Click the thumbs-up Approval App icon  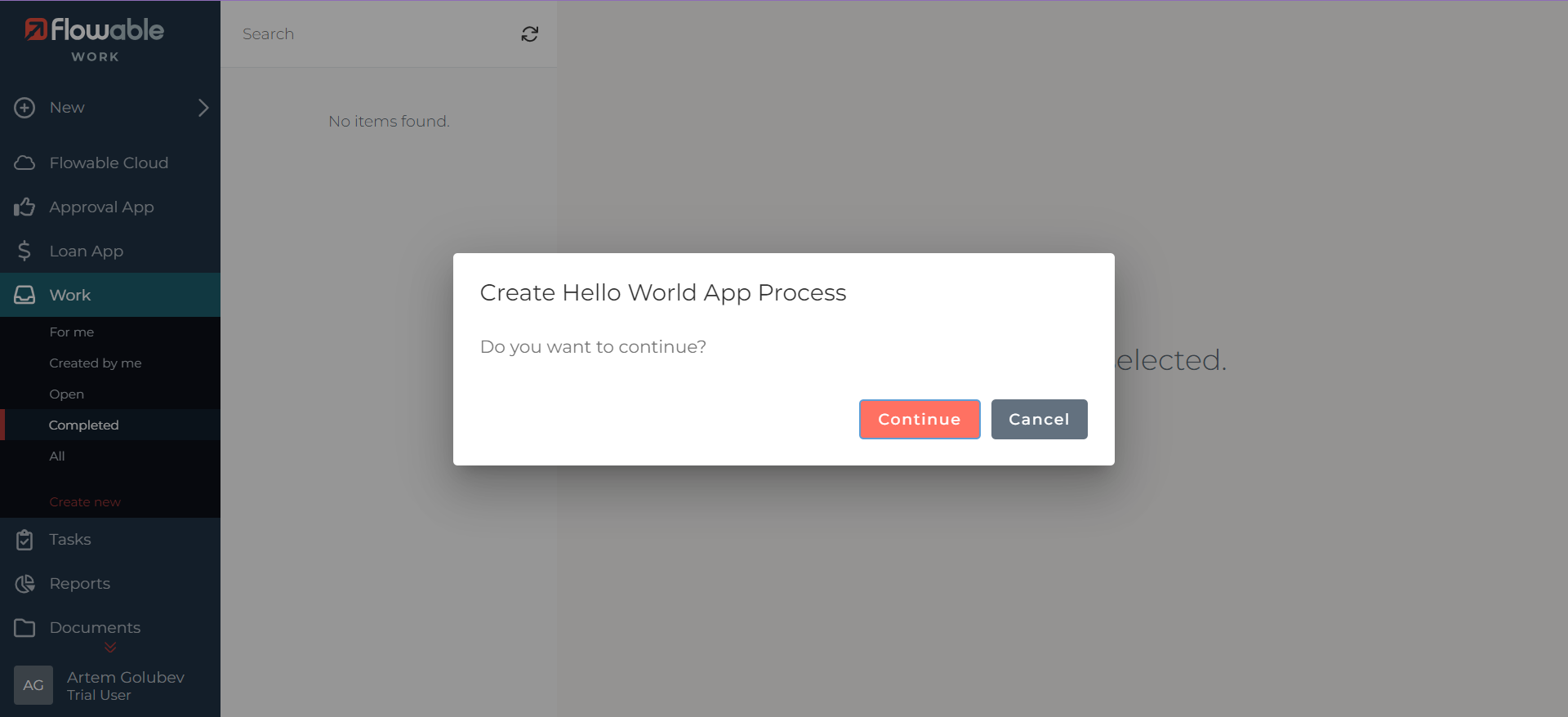coord(24,207)
